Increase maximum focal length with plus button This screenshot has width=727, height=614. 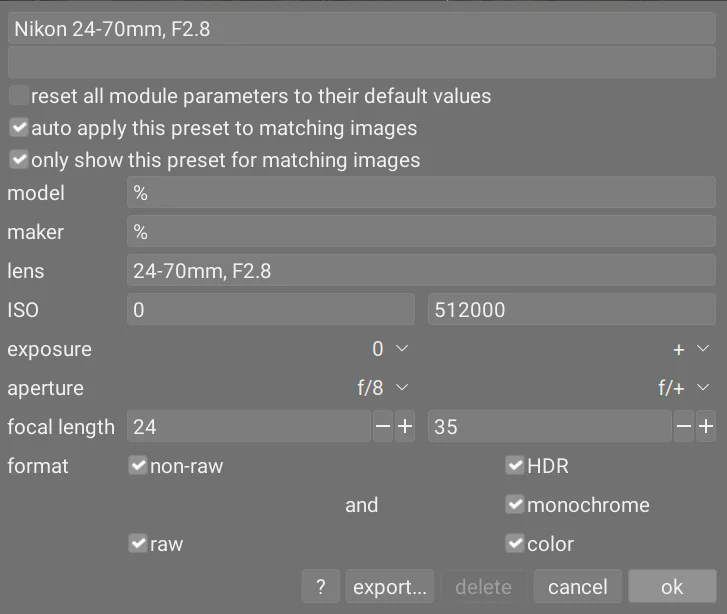706,426
